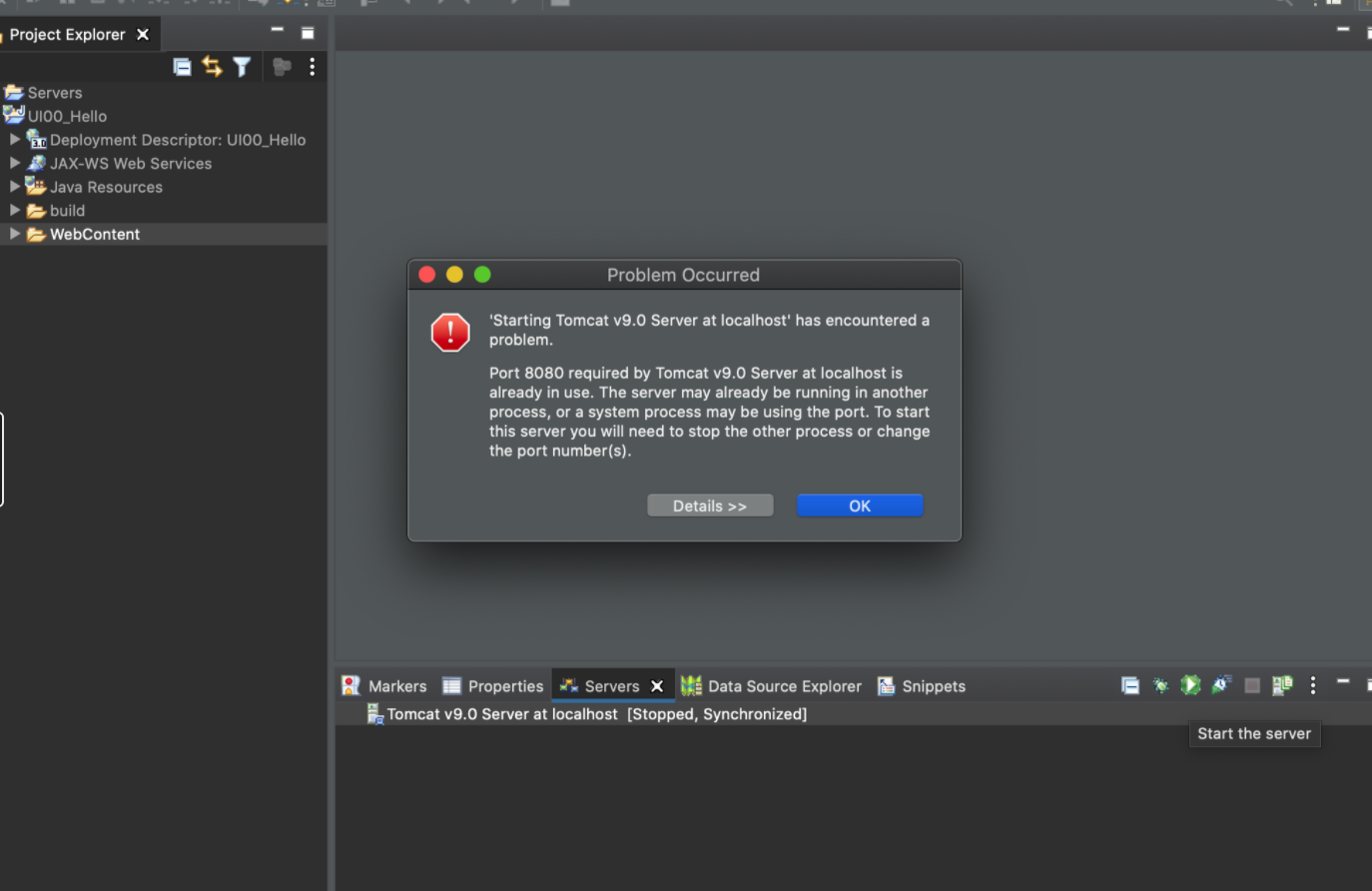Switch to the Properties tab
Image resolution: width=1372 pixels, height=891 pixels.
[x=493, y=686]
